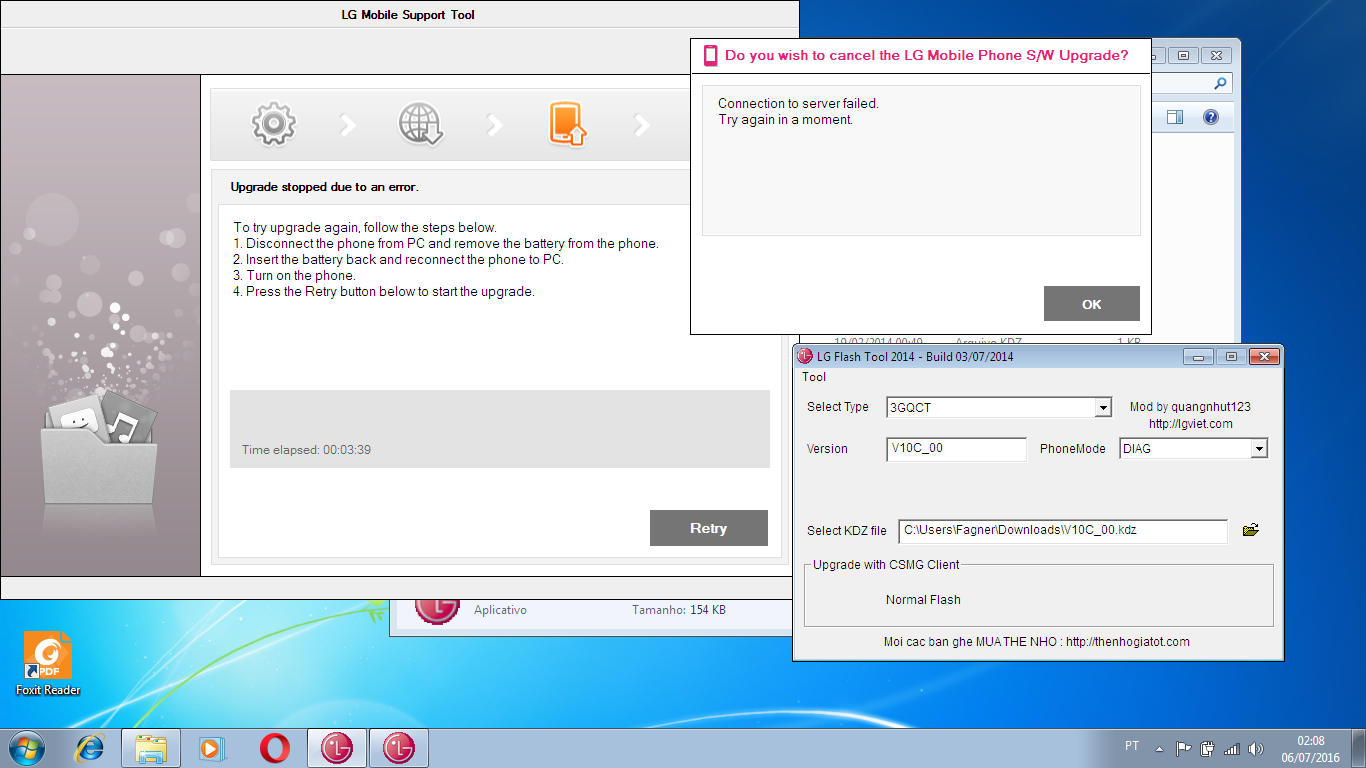Expand the PhoneMode dropdown
The image size is (1366, 768).
point(1259,449)
